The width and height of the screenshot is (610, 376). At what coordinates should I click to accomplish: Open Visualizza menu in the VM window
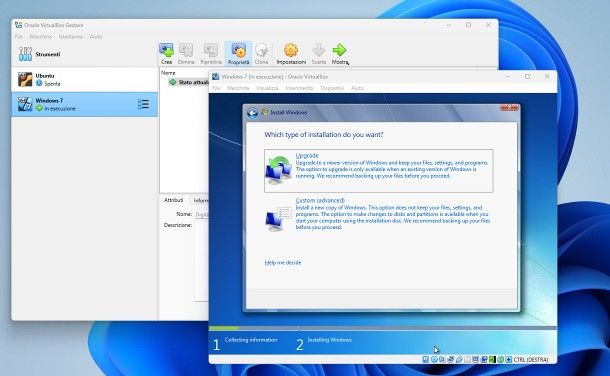[x=267, y=88]
